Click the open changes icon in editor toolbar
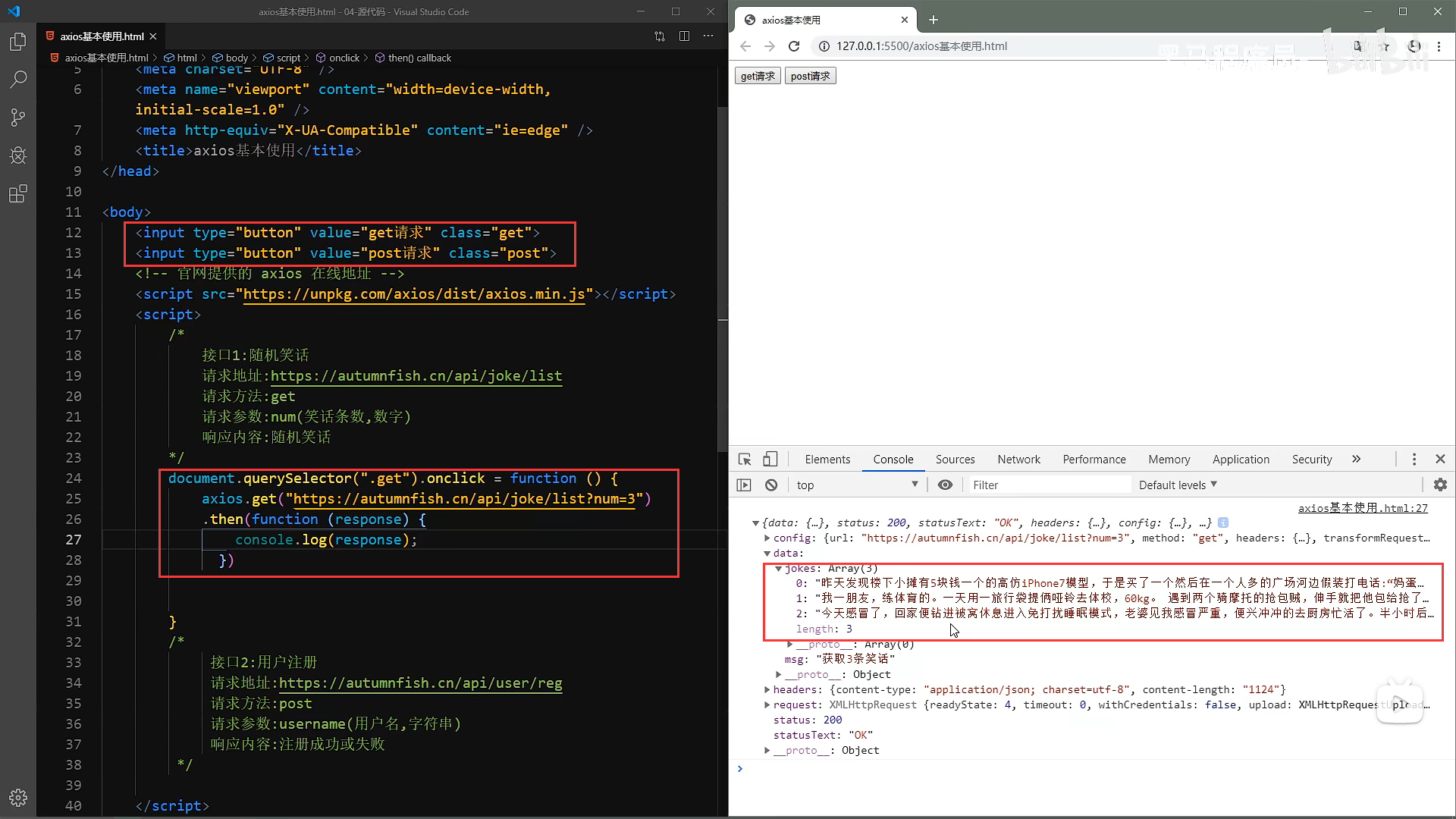Screen dimensions: 1456x819 pos(660,36)
